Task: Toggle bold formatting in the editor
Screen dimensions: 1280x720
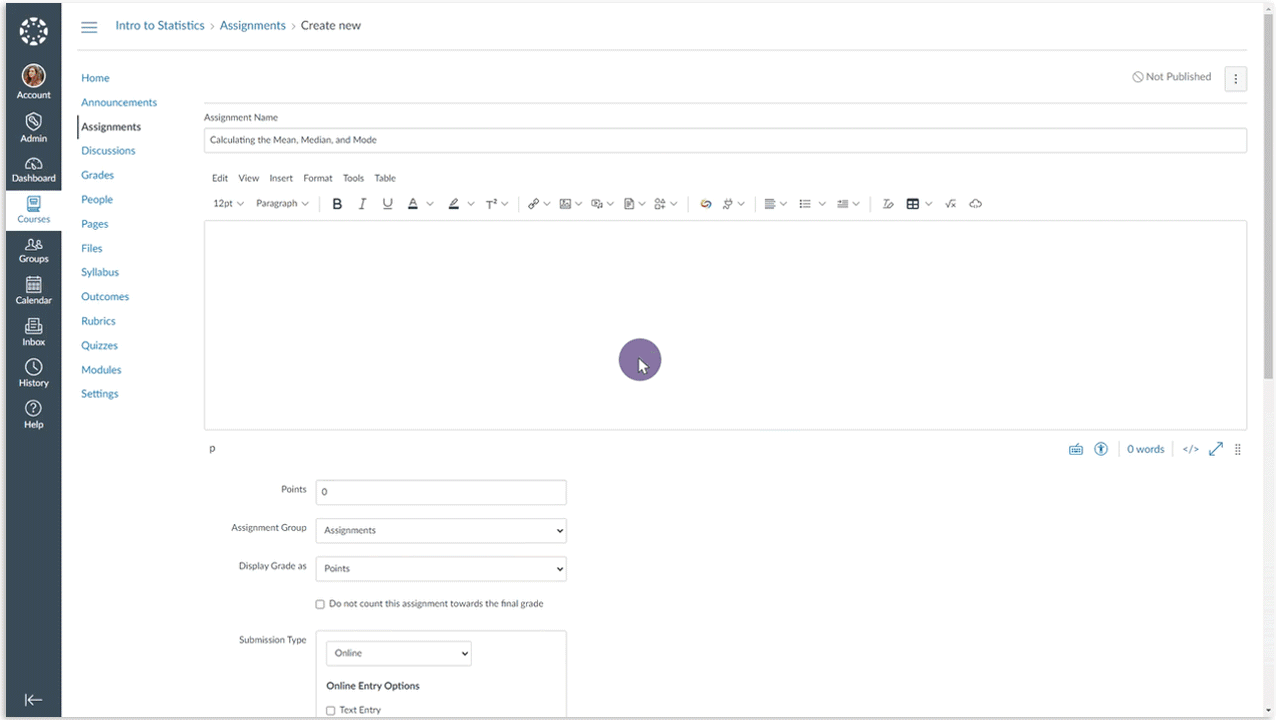Action: (337, 204)
